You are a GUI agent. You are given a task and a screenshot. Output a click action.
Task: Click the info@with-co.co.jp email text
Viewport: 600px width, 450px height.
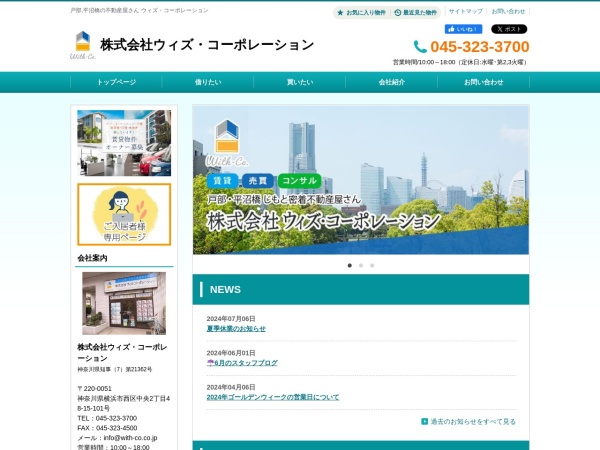[x=130, y=437]
